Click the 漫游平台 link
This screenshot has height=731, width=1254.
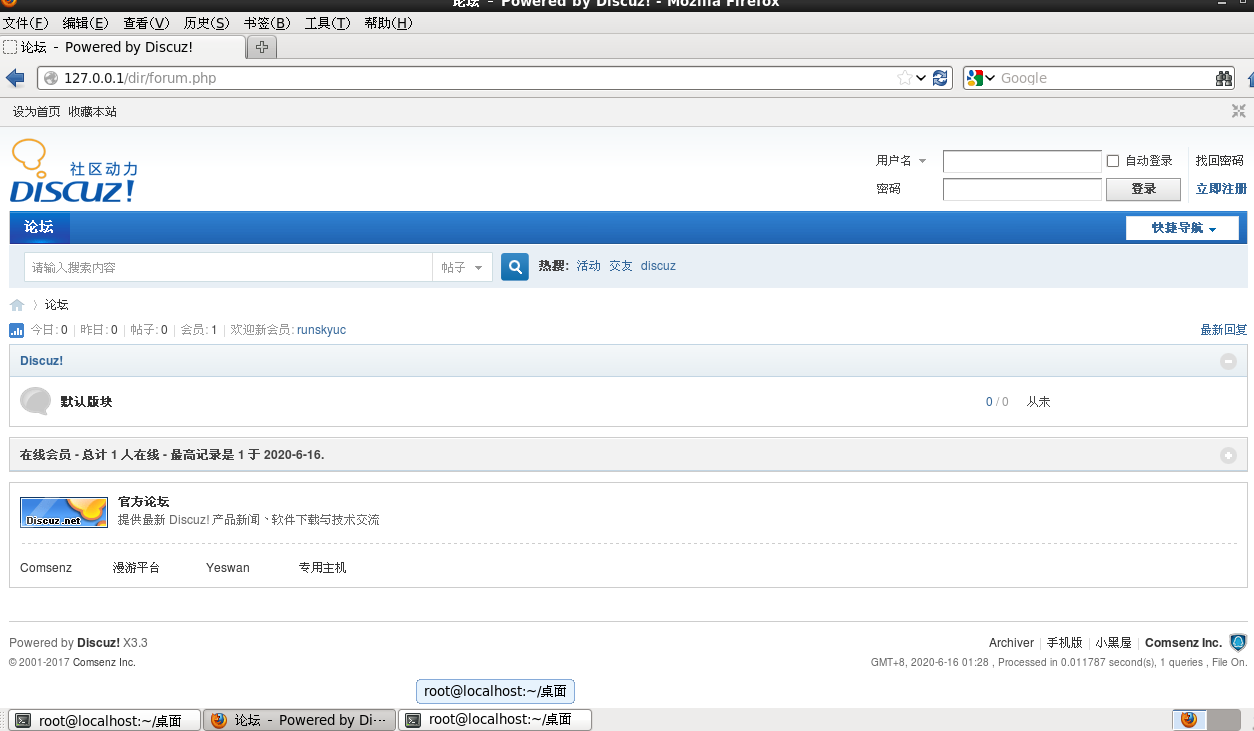[x=136, y=568]
